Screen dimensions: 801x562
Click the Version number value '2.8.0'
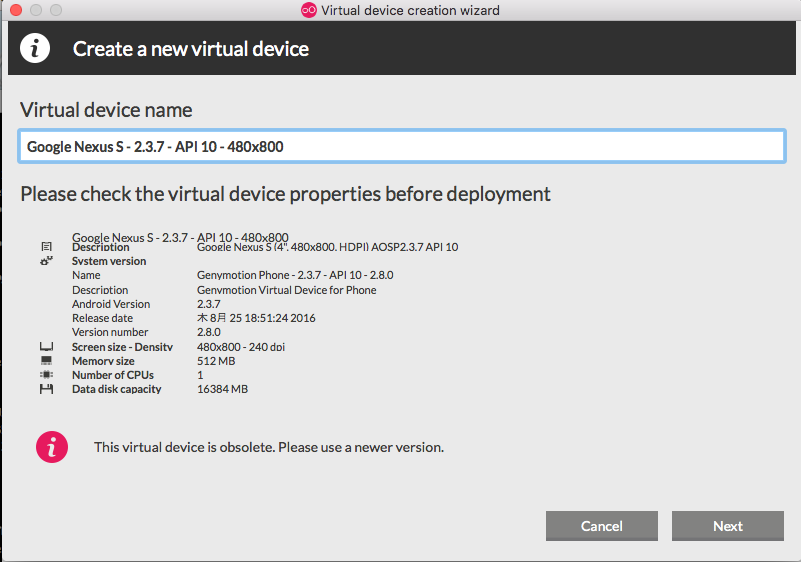pyautogui.click(x=209, y=332)
